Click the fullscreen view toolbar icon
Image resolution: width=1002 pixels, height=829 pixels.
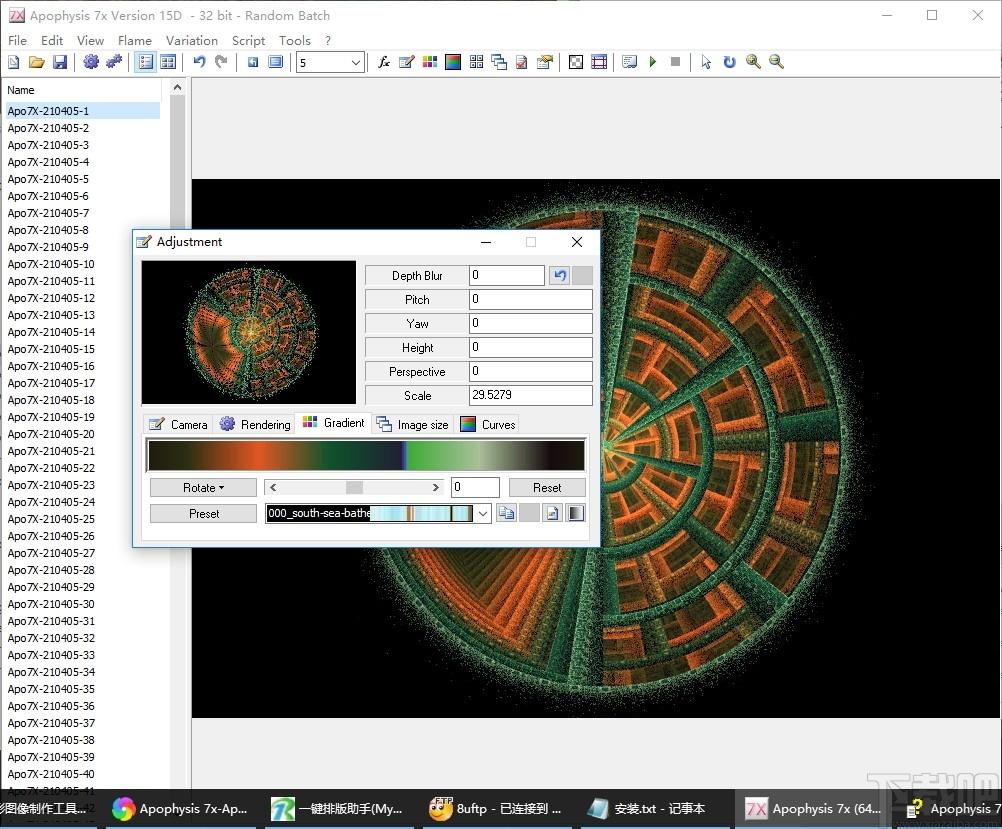click(276, 62)
